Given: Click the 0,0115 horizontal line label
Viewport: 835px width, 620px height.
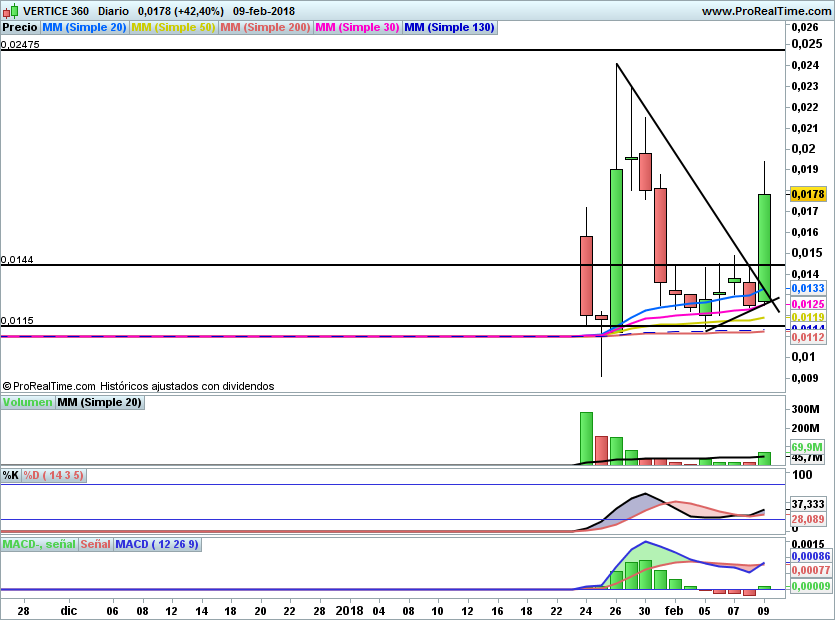Looking at the screenshot, I should pyautogui.click(x=17, y=320).
